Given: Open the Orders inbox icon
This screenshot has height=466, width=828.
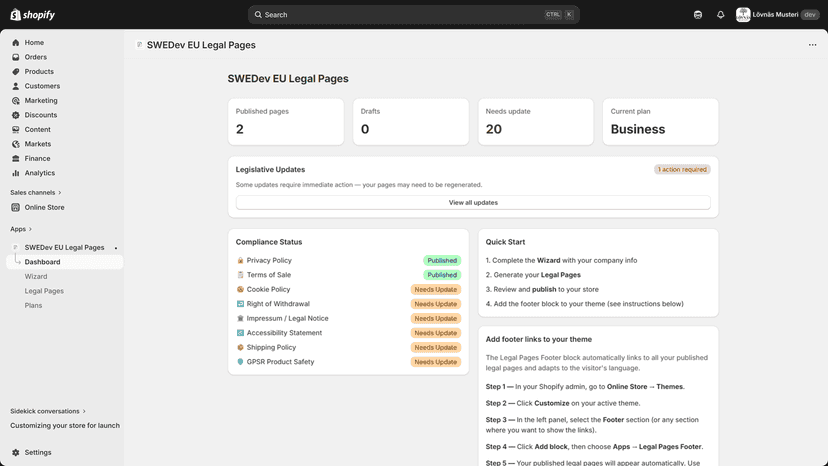Looking at the screenshot, I should tap(15, 57).
